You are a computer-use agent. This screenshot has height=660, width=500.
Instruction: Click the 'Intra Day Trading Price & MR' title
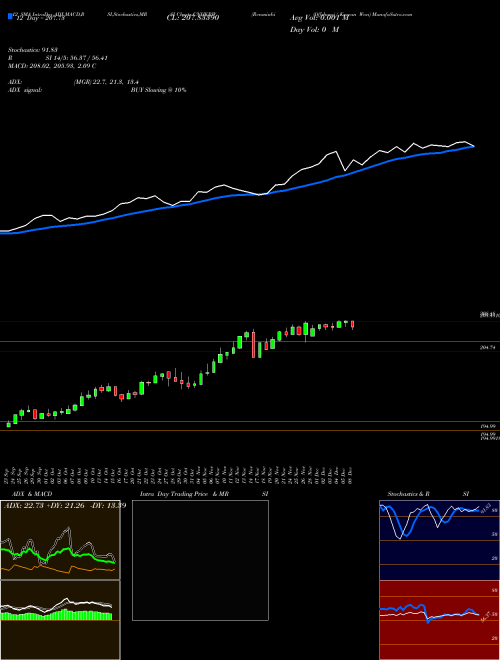point(184,494)
